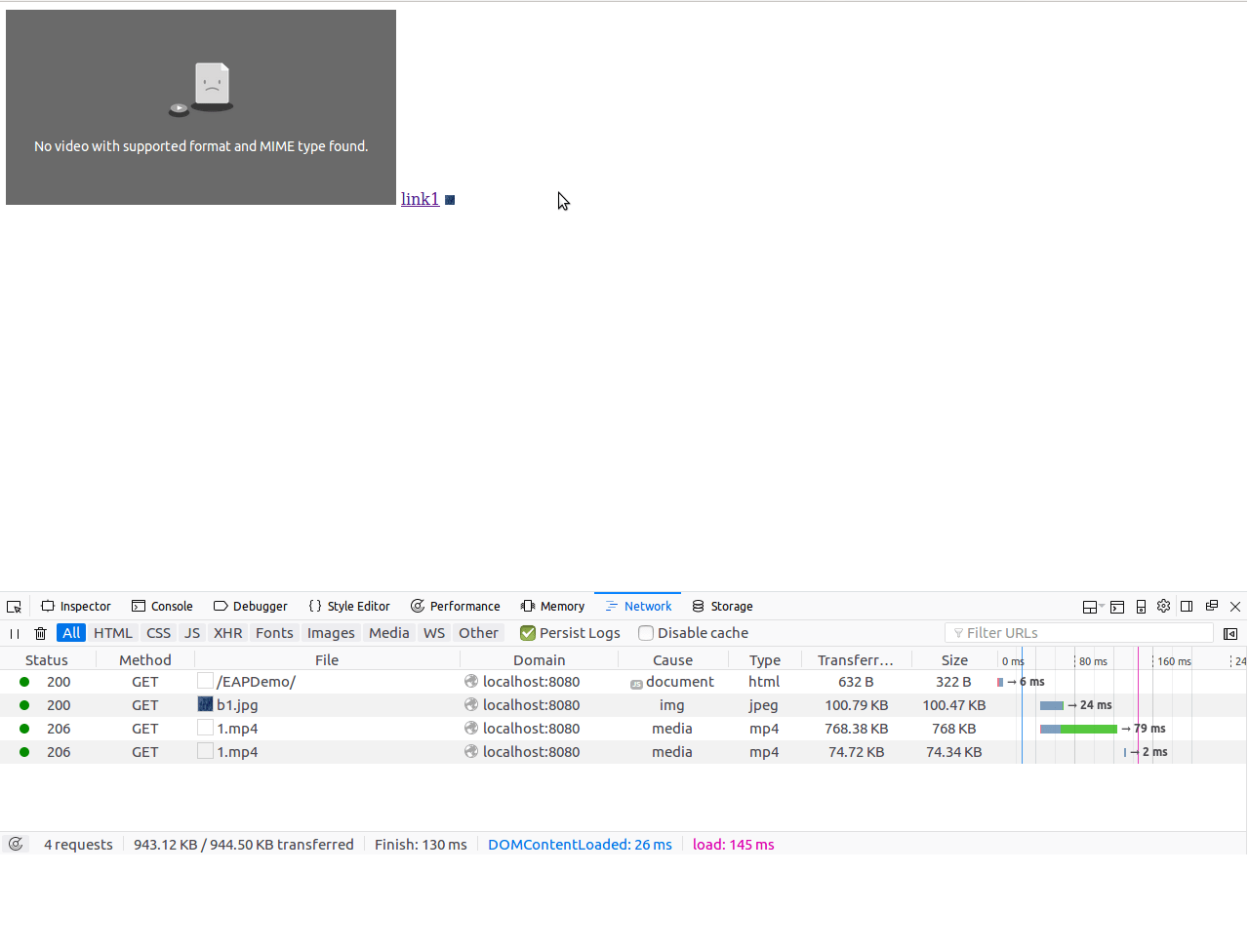Enable the Disable cache checkbox
1249x952 pixels.
click(646, 633)
